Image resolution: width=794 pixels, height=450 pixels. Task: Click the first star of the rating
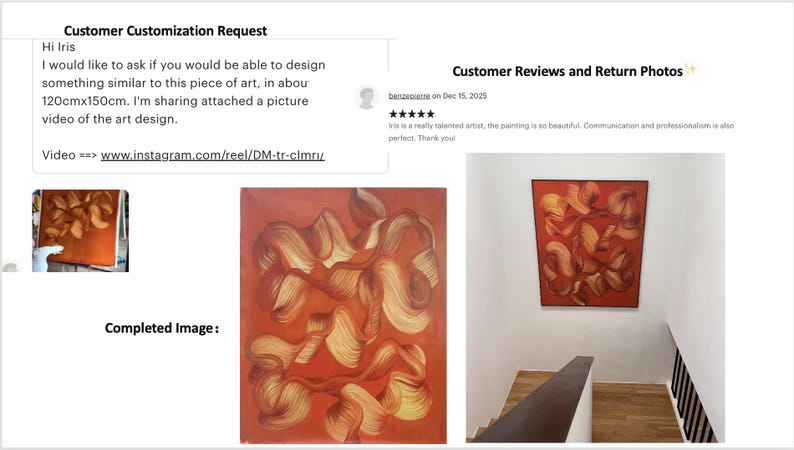coord(393,114)
